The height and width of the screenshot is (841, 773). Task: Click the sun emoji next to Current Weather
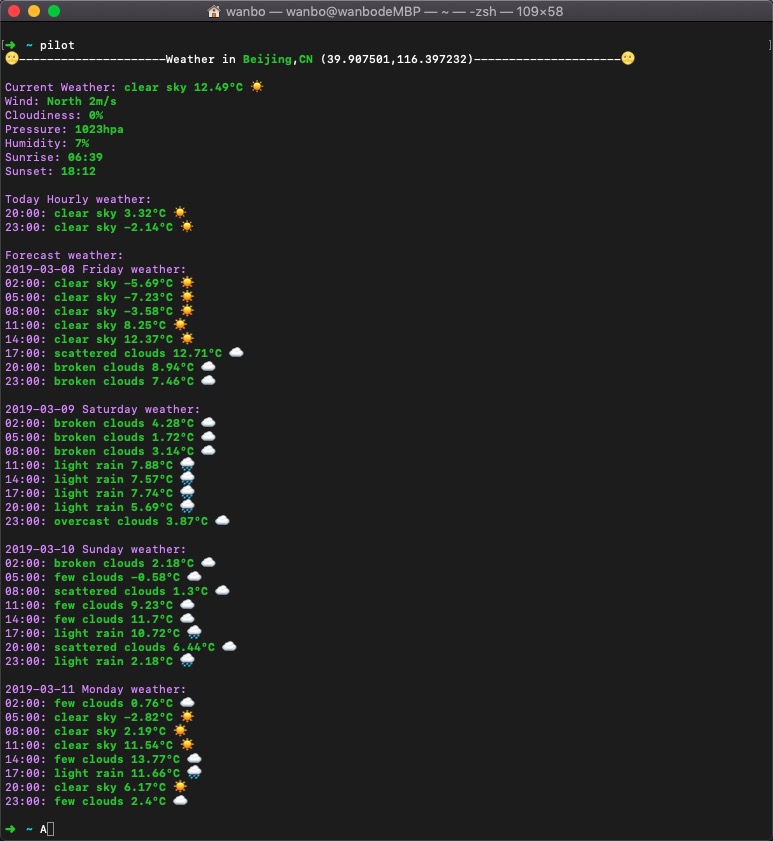click(257, 86)
